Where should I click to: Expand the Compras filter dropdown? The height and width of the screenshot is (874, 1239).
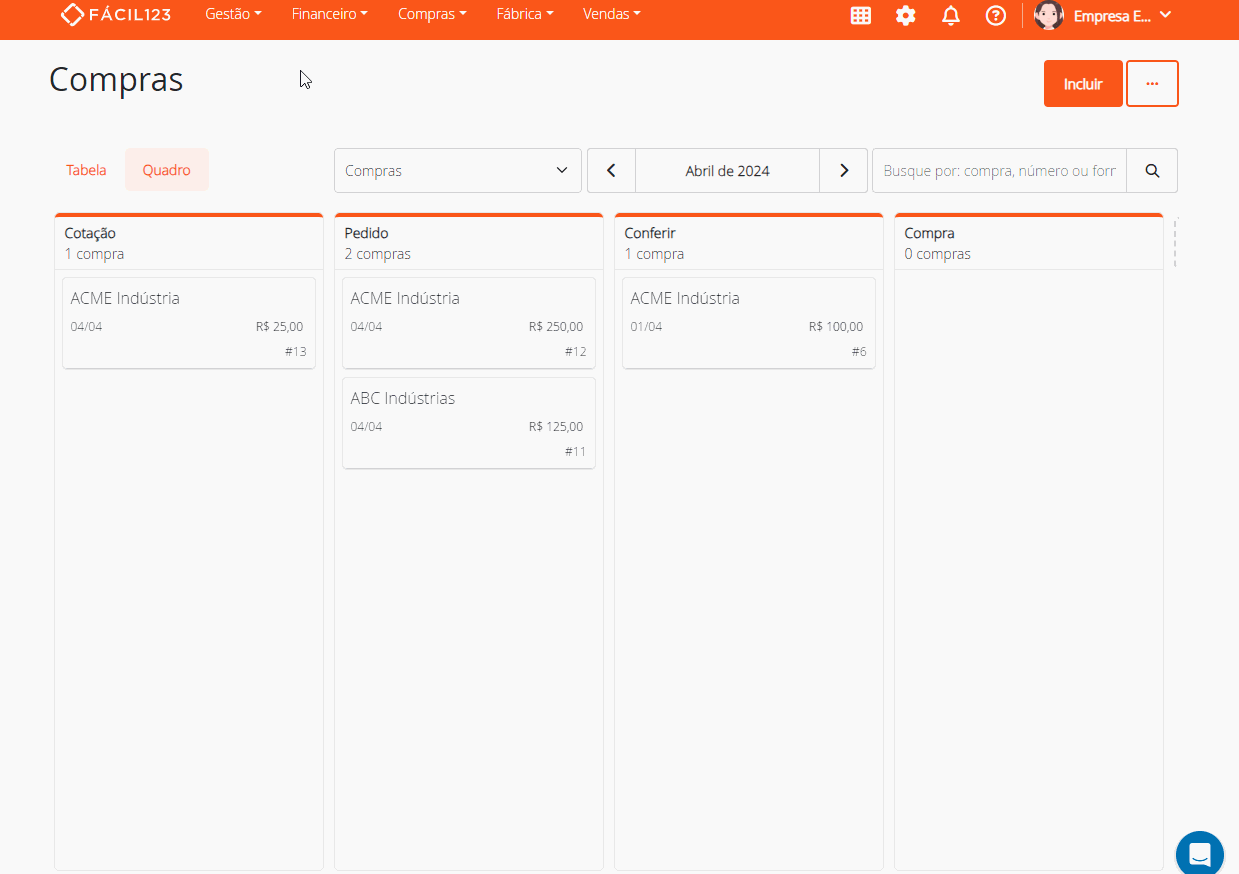pos(457,171)
